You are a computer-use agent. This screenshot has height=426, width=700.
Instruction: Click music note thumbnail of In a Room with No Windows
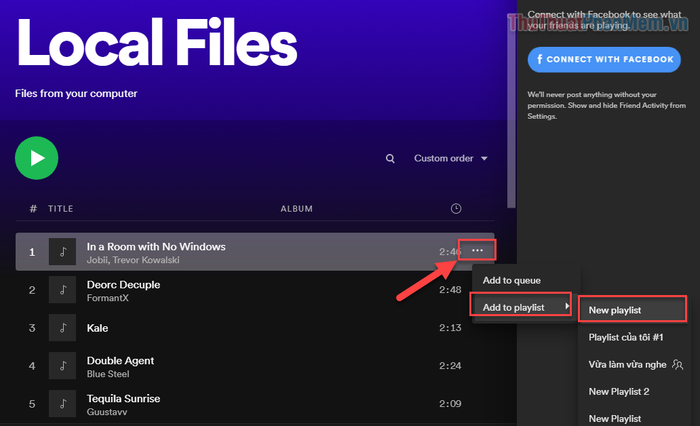coord(62,252)
